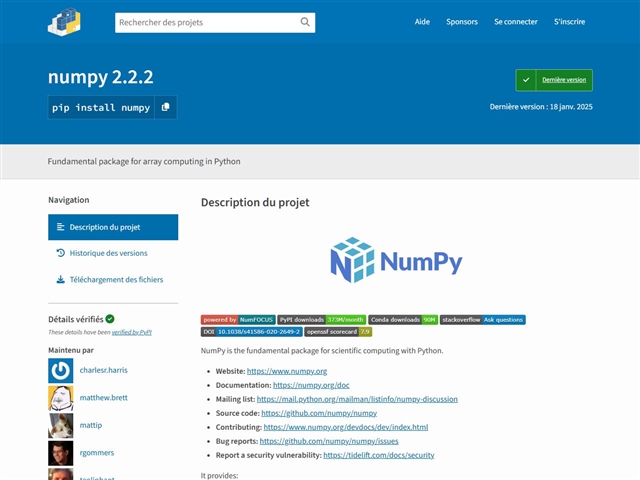The image size is (640, 480).
Task: Open mattip maintainer profile link
Action: (x=91, y=425)
